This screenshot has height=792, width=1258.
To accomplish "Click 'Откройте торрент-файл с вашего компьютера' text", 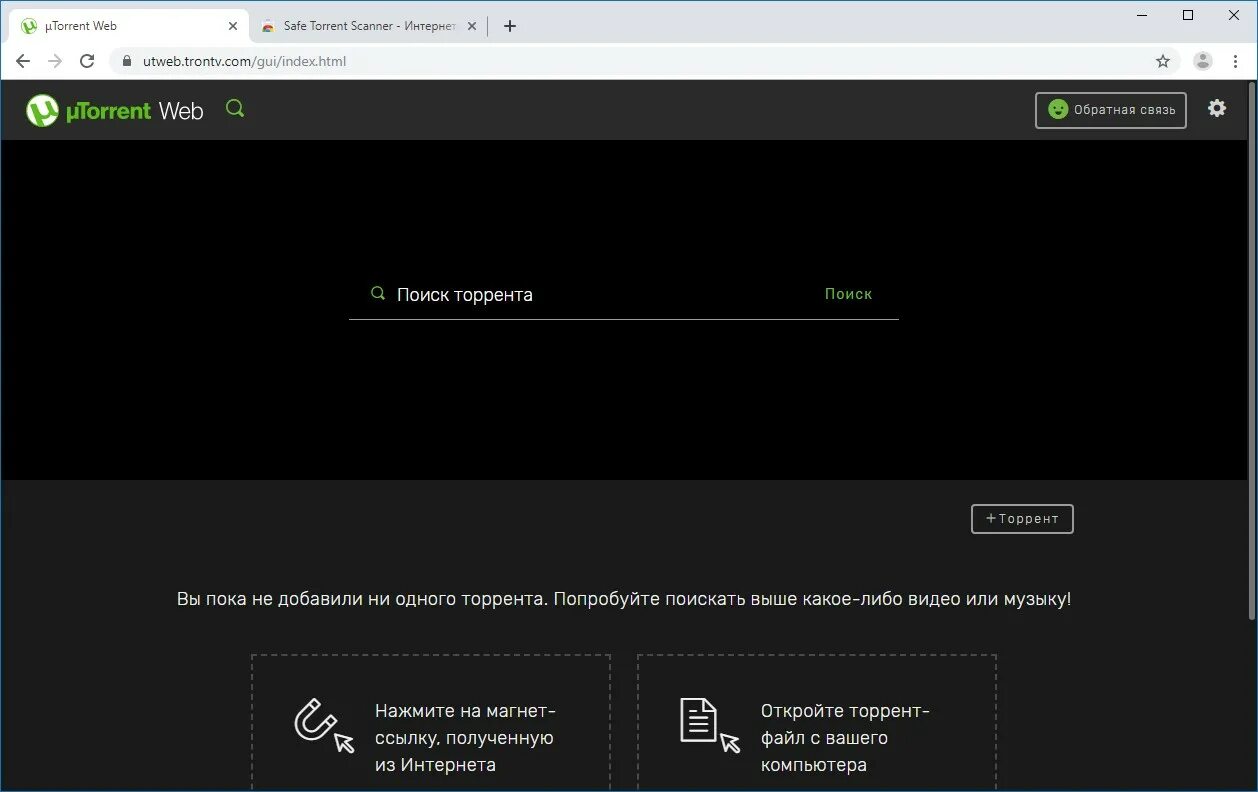I will (x=846, y=738).
